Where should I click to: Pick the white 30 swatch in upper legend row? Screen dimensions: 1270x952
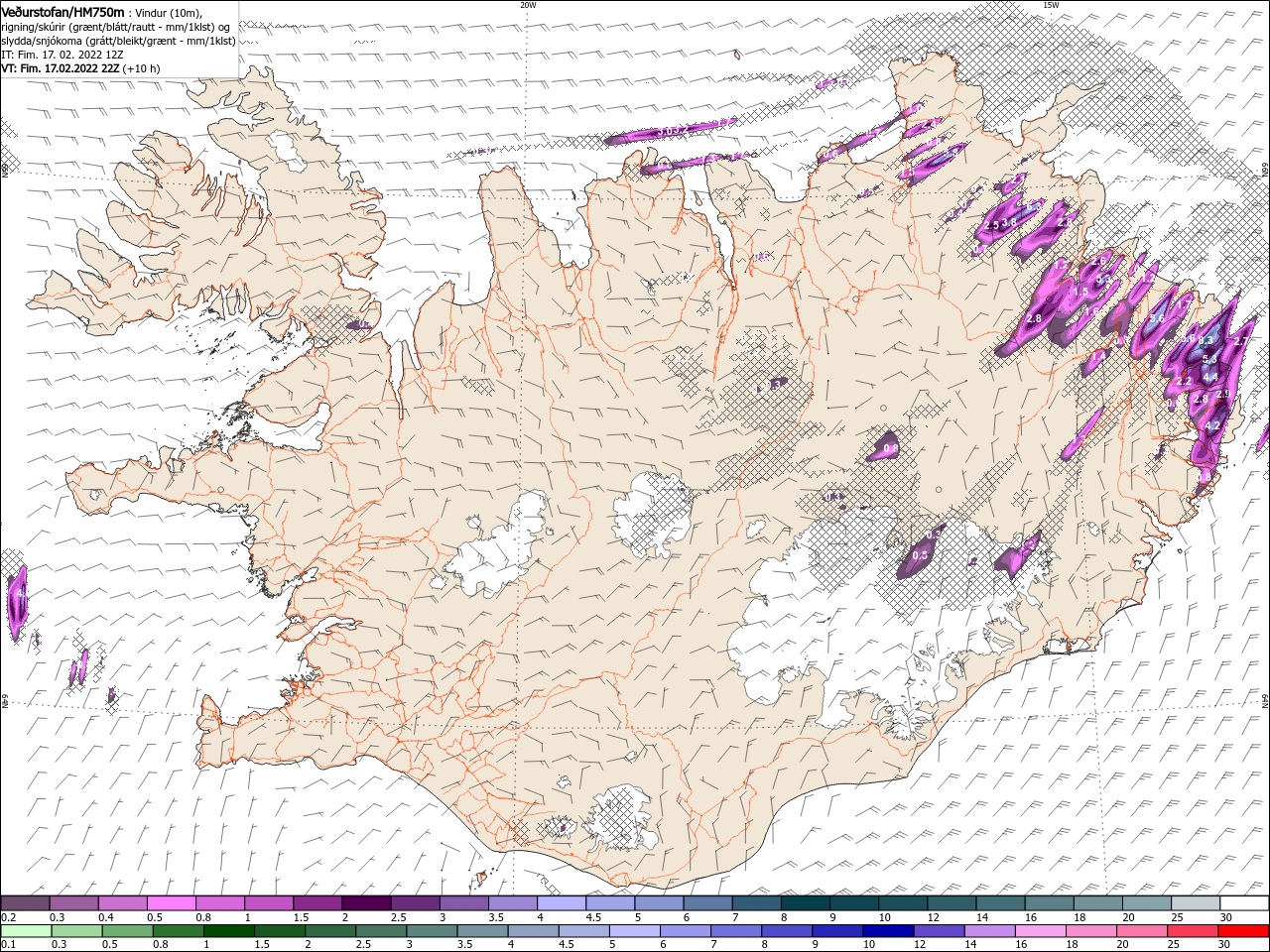(x=1243, y=903)
